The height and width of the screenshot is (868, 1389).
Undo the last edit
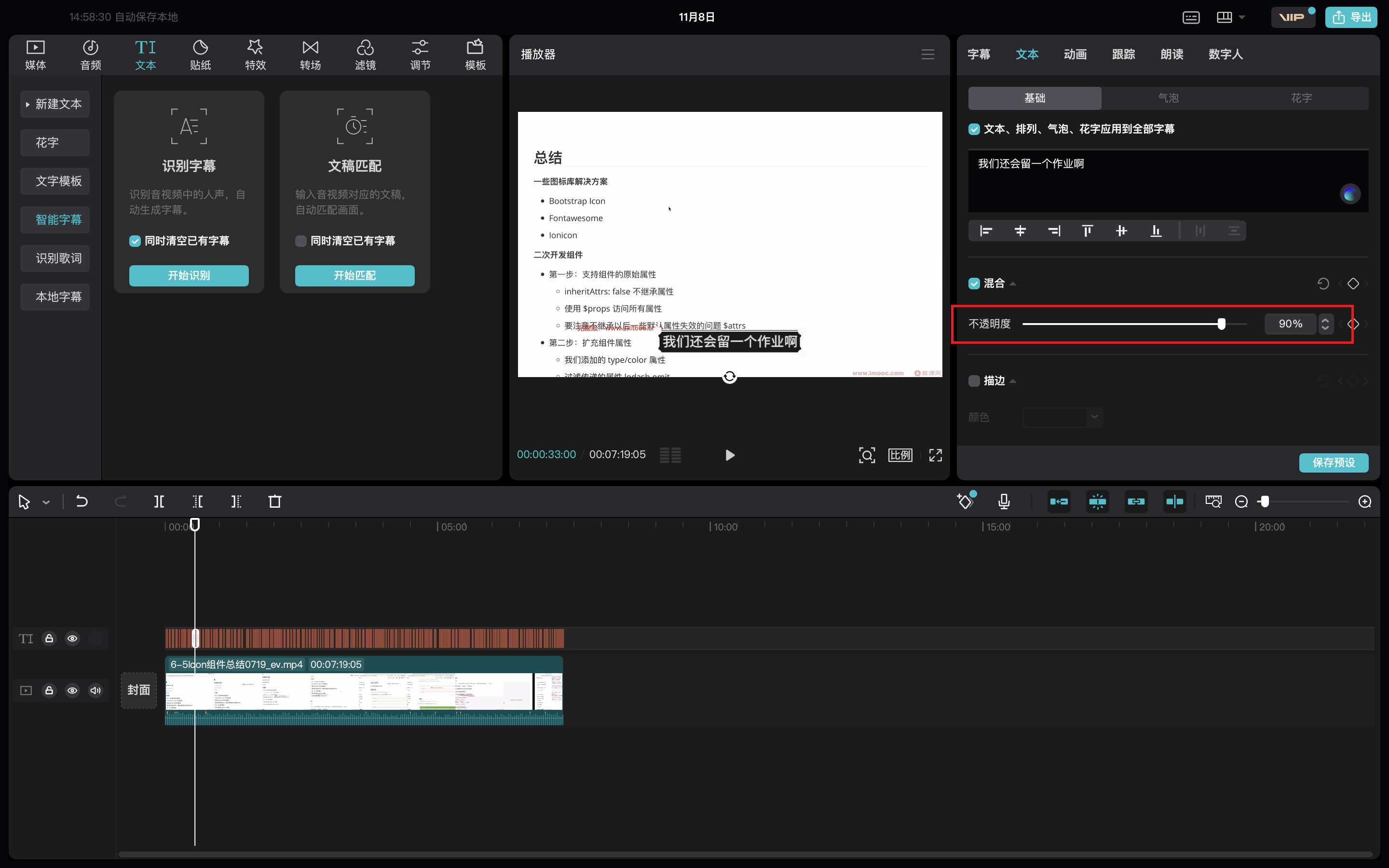click(x=82, y=502)
